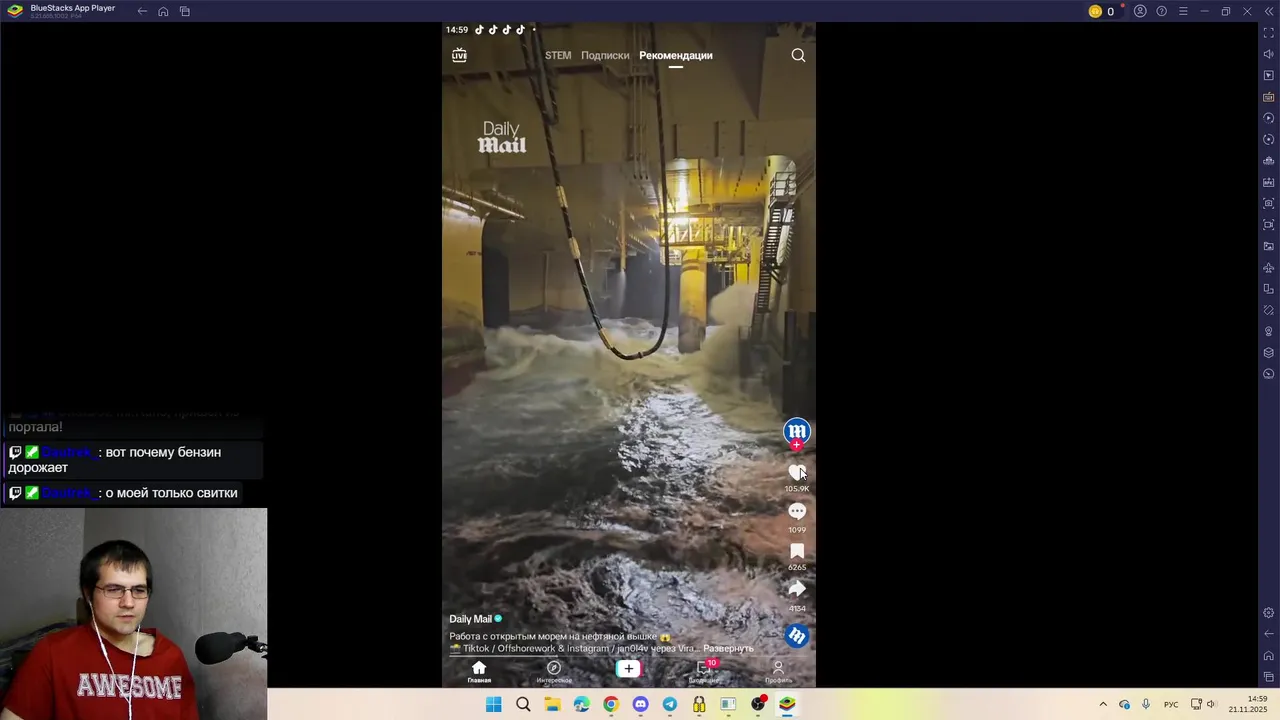Open the comments bubble icon
Image resolution: width=1280 pixels, height=720 pixels.
pyautogui.click(x=797, y=511)
